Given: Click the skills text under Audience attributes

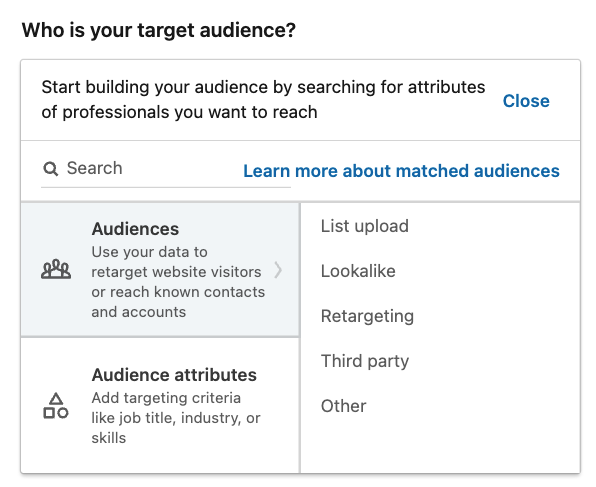Looking at the screenshot, I should tap(109, 438).
